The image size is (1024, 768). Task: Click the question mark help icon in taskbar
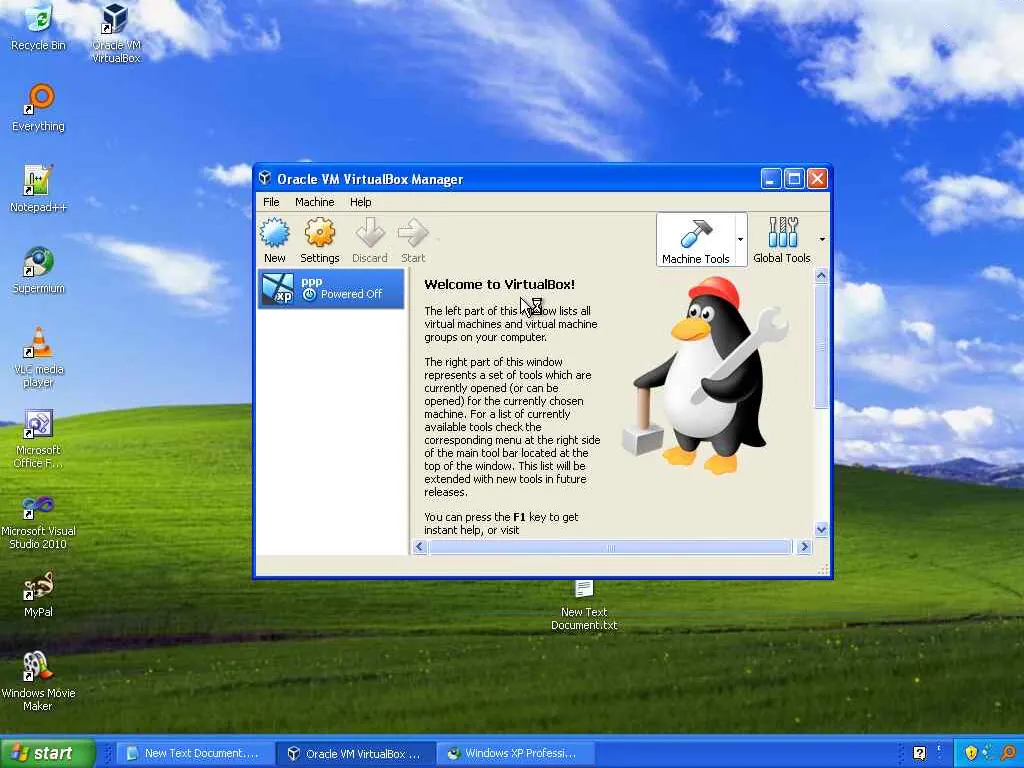[x=920, y=754]
